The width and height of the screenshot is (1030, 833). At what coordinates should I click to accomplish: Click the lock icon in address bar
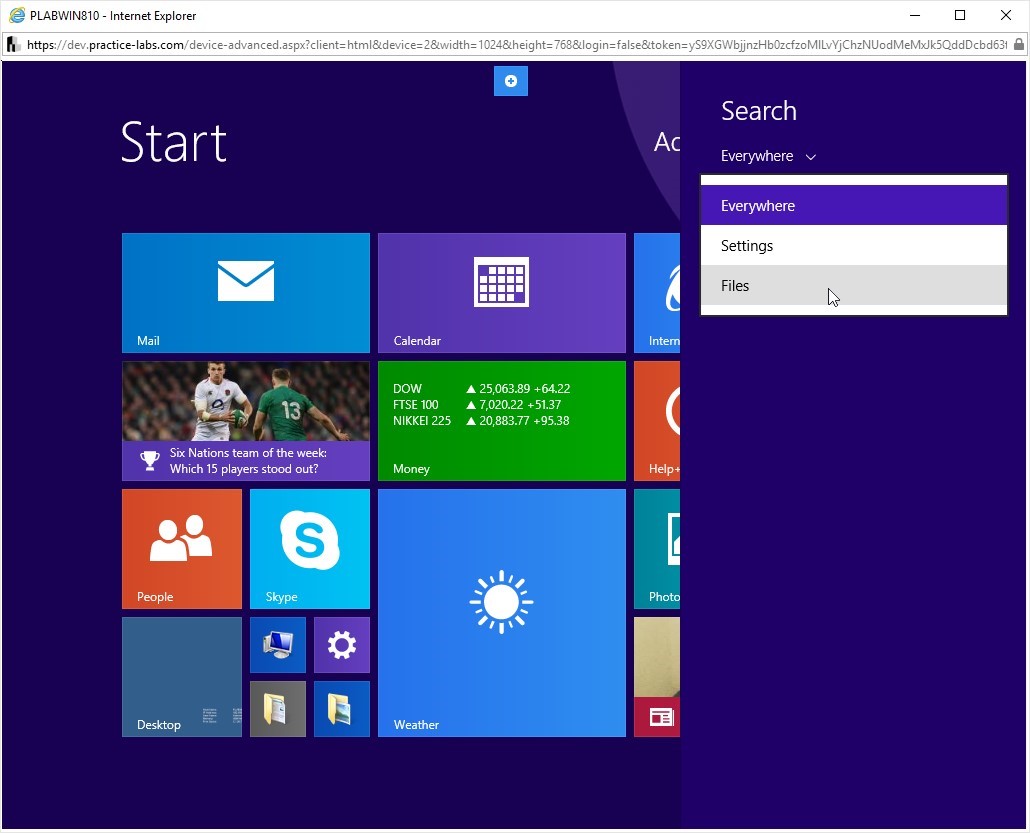point(1018,45)
